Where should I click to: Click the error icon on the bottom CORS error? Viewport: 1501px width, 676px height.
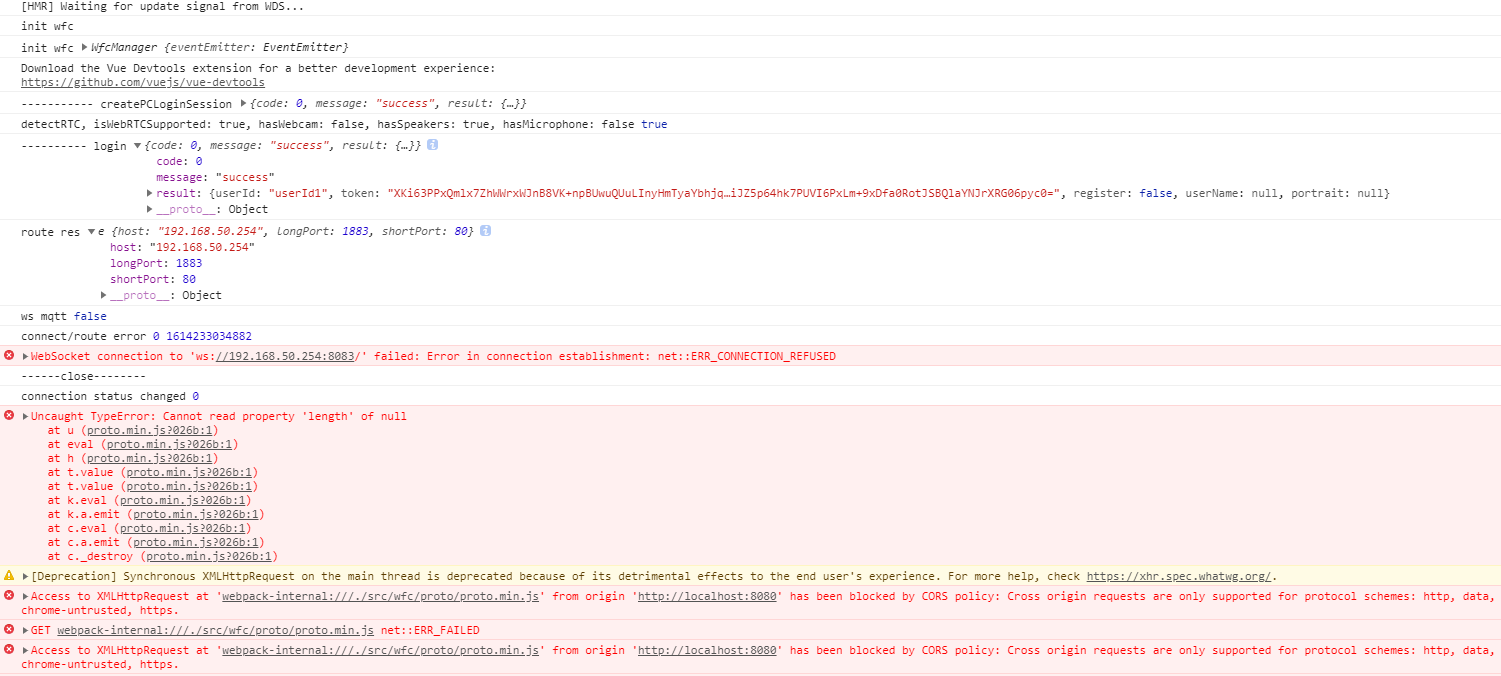9,650
